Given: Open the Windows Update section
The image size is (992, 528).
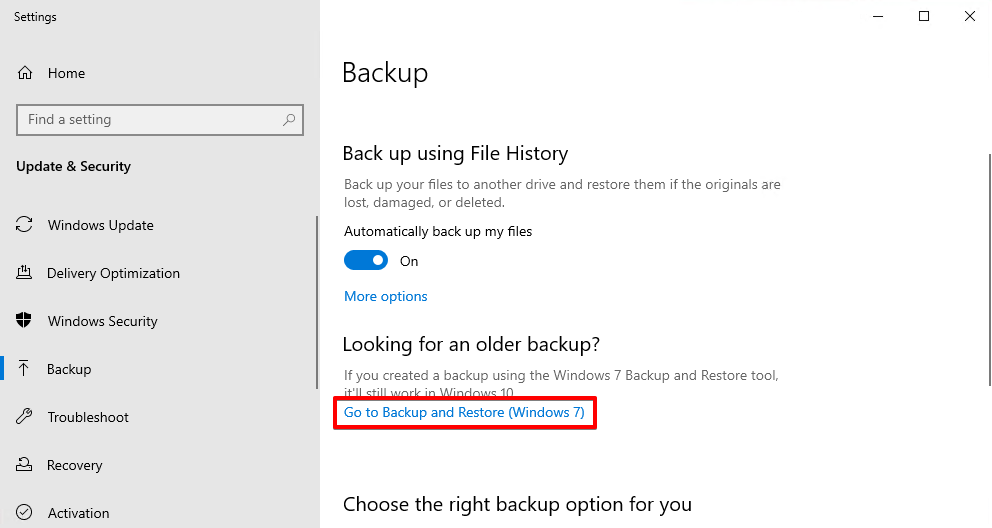Looking at the screenshot, I should click(100, 225).
